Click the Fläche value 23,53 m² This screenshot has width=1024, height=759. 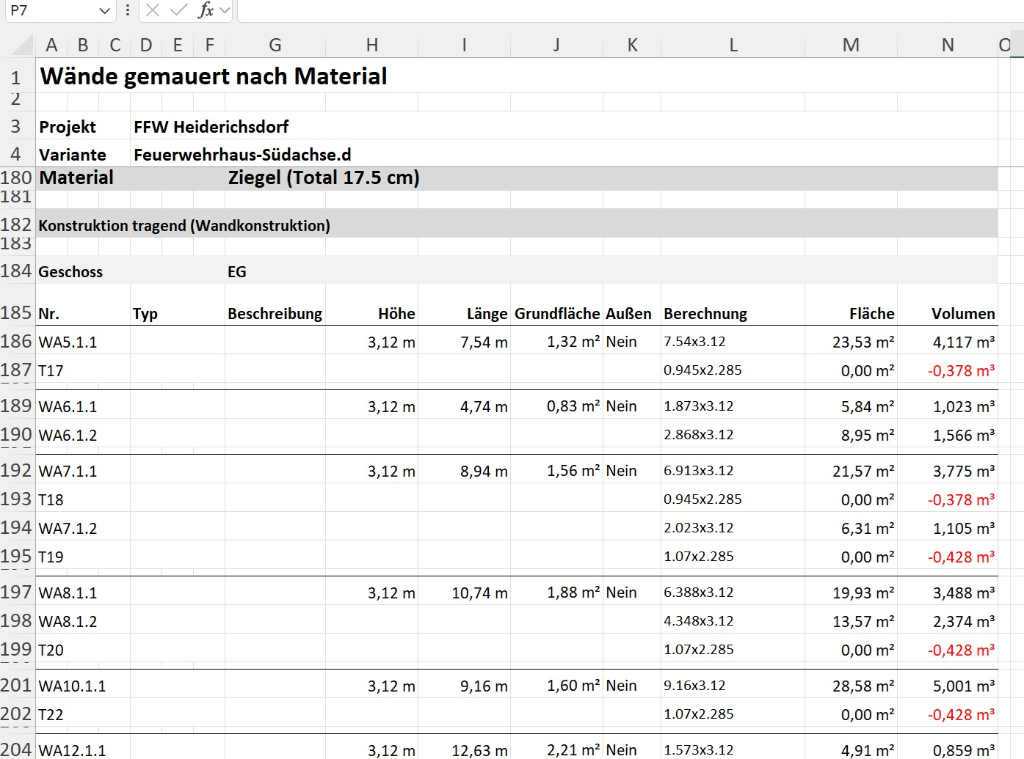[863, 342]
